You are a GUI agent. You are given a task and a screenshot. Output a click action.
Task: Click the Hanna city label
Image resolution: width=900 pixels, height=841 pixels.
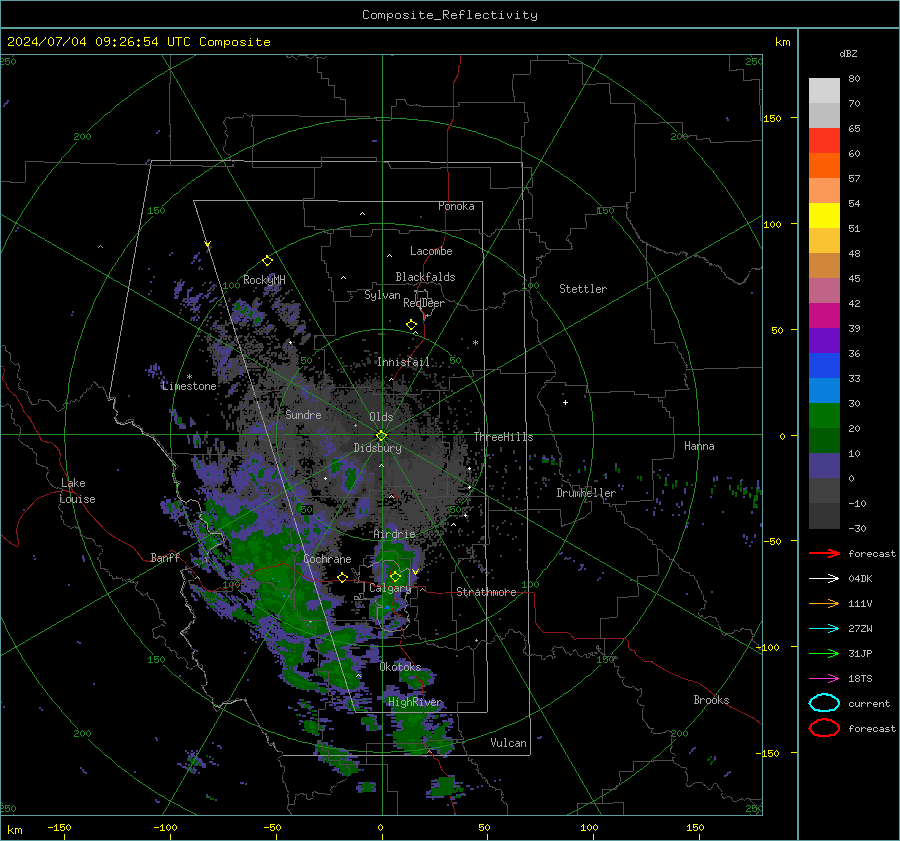pyautogui.click(x=699, y=446)
